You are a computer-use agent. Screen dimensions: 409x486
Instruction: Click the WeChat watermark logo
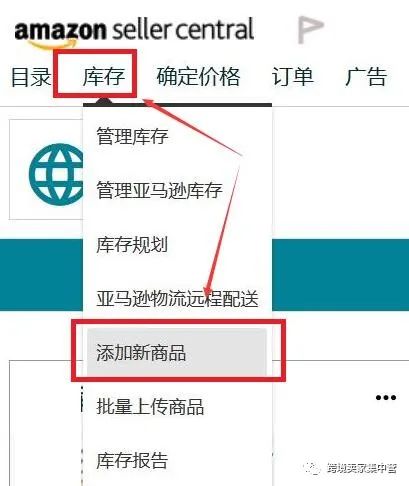313,468
